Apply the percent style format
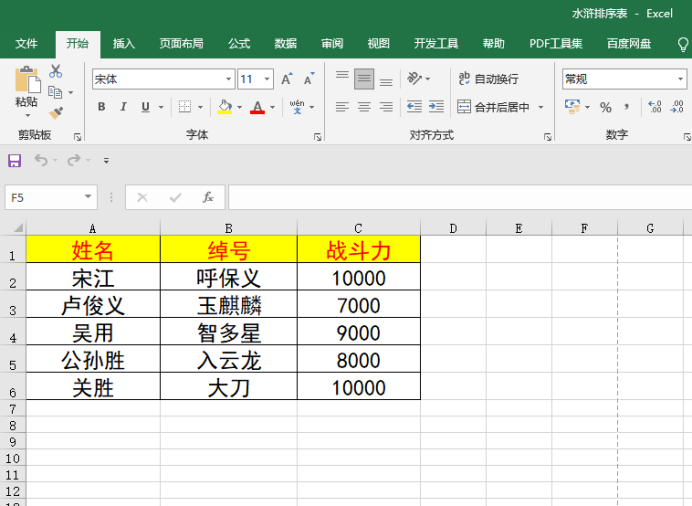692x506 pixels. (x=606, y=107)
